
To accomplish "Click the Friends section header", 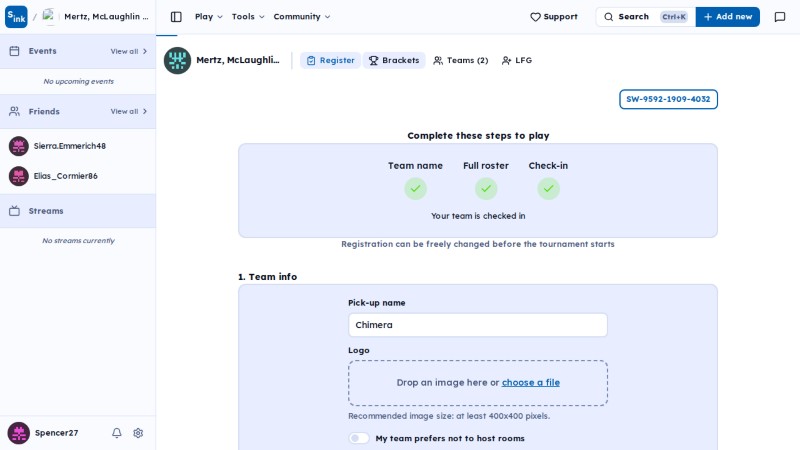I will coord(78,111).
